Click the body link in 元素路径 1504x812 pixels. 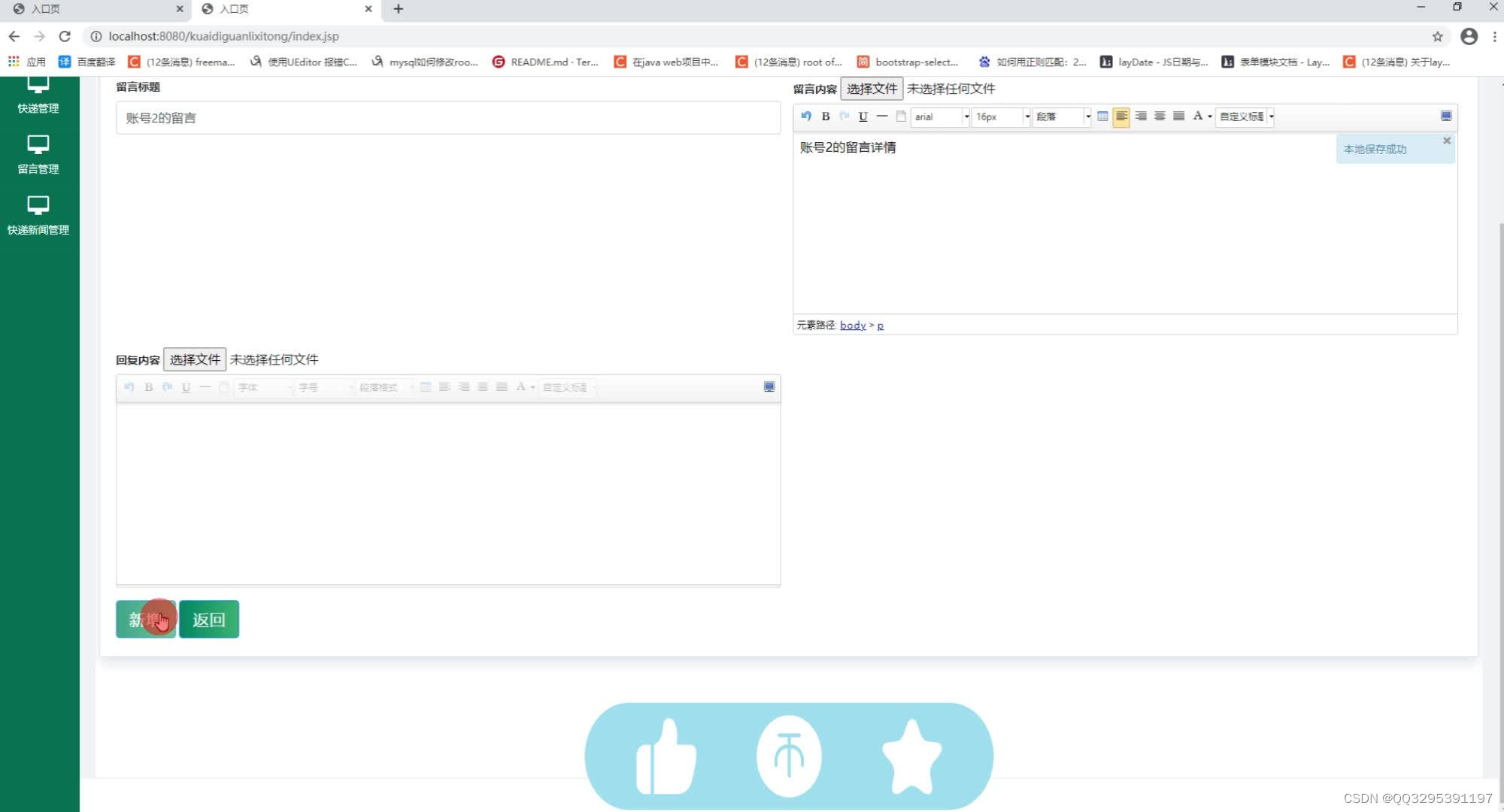pos(853,325)
